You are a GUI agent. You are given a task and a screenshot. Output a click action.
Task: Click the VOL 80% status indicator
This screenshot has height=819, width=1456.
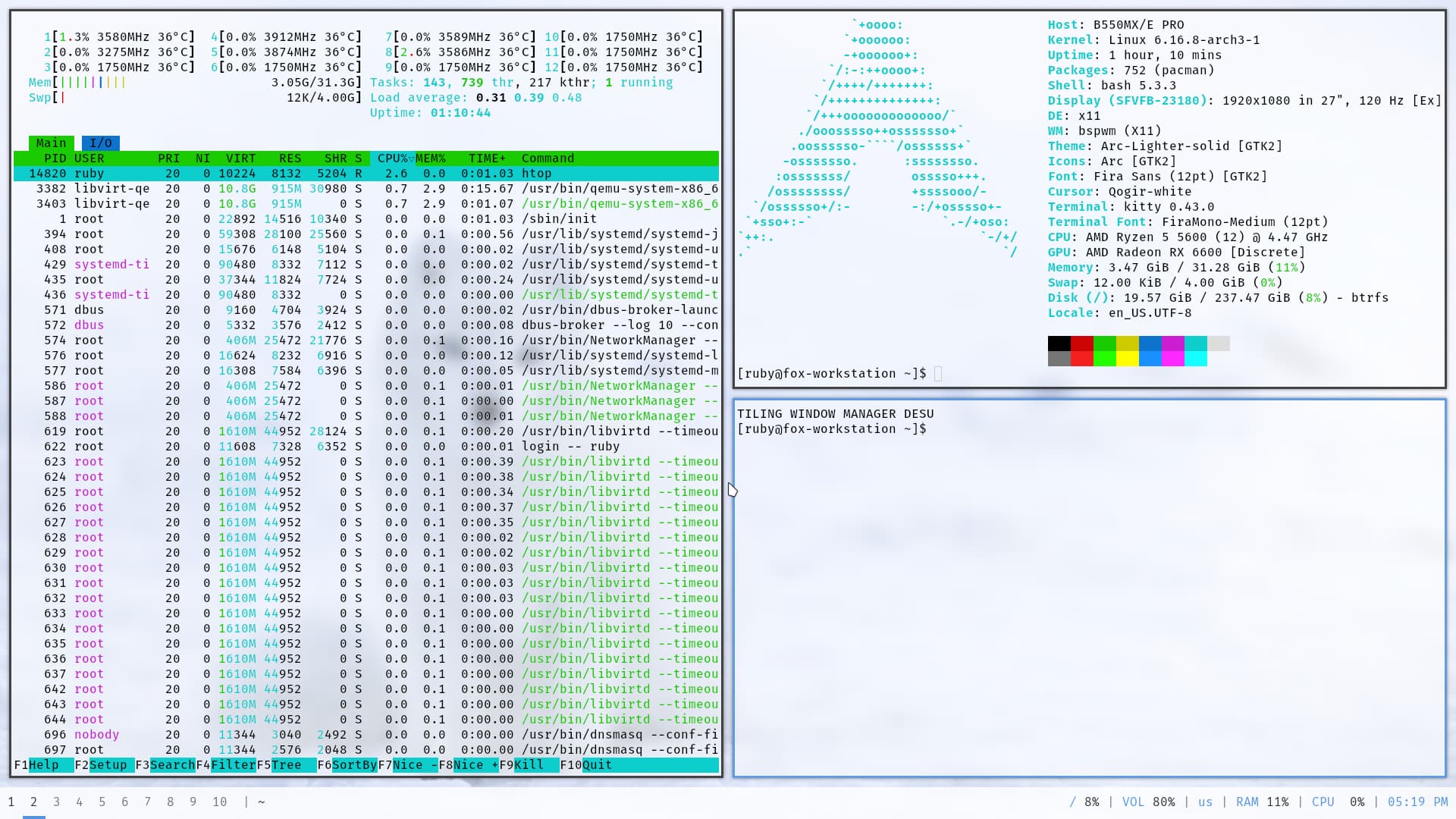(1148, 802)
